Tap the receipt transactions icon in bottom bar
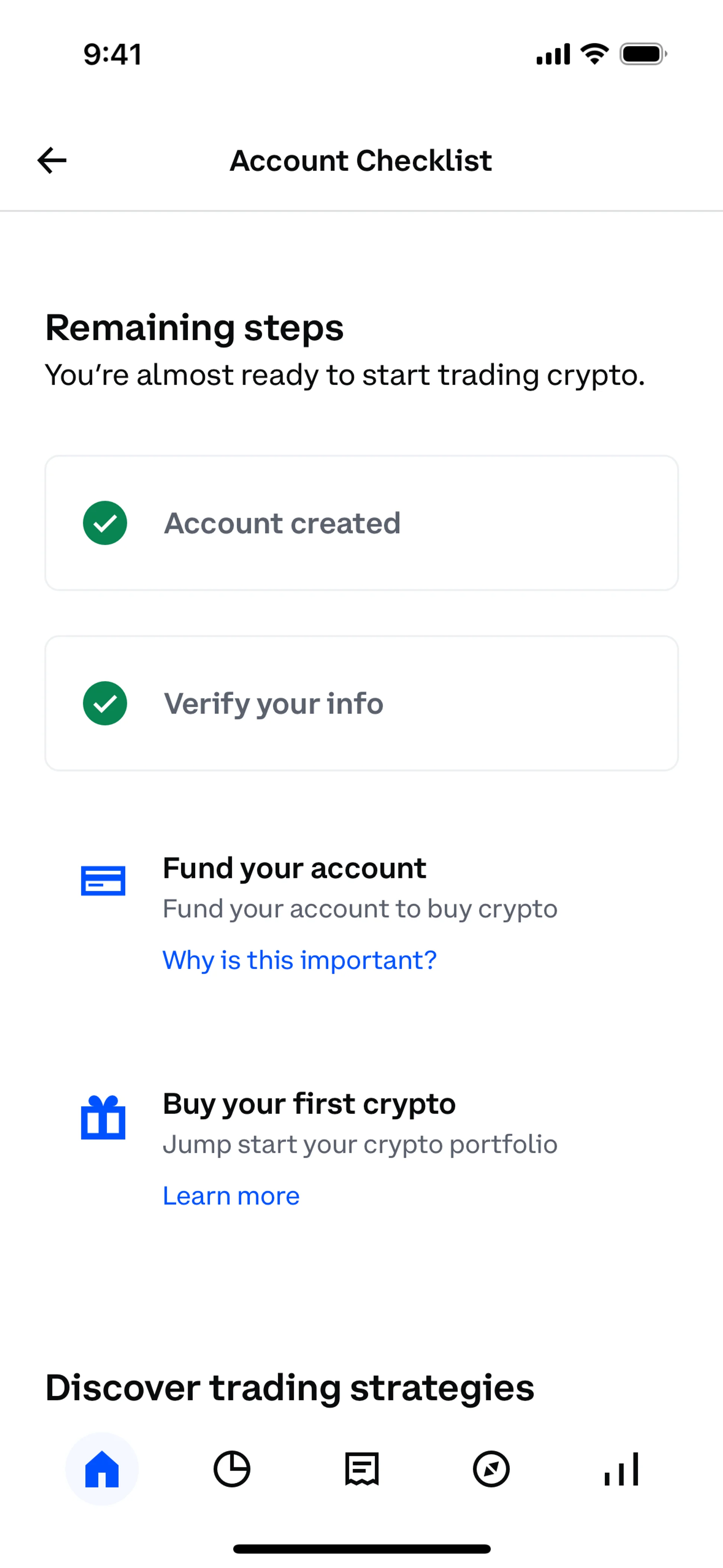Image resolution: width=723 pixels, height=1568 pixels. pos(362,1469)
